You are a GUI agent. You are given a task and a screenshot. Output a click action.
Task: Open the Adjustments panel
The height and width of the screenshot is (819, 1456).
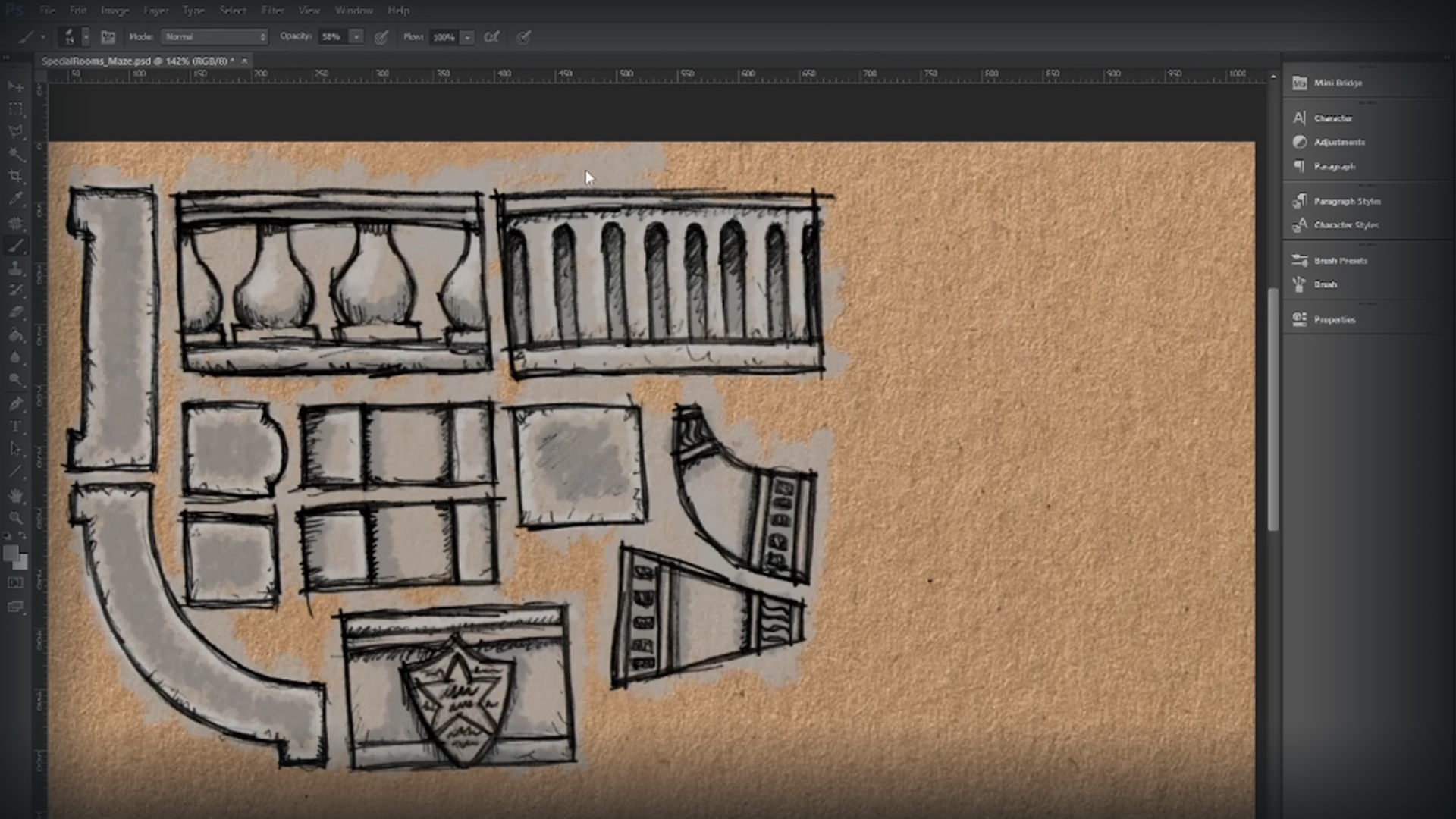tap(1341, 142)
